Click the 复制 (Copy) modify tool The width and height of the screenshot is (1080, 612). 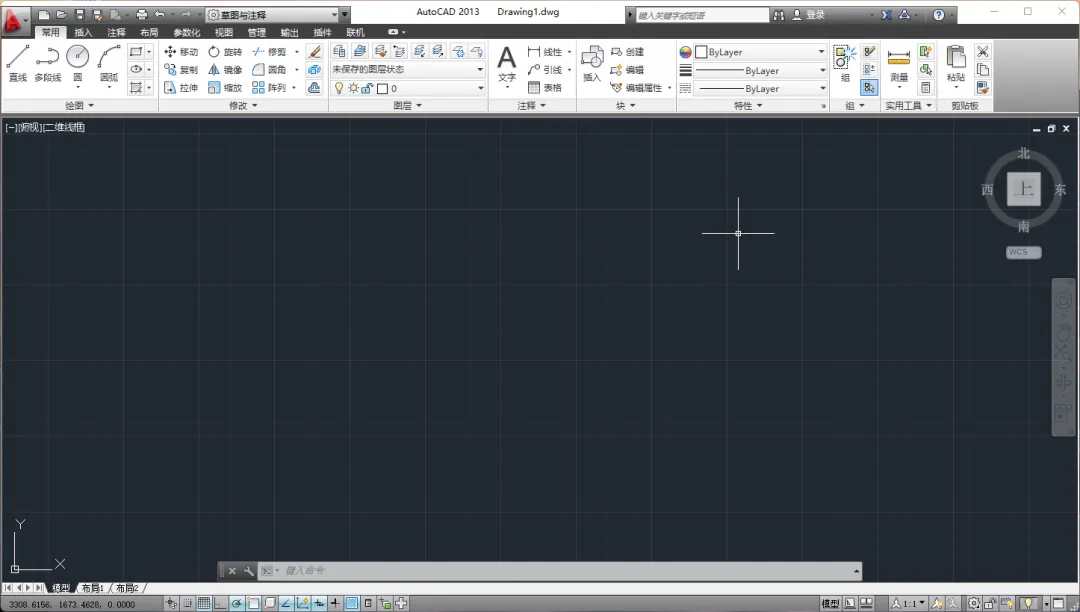[x=181, y=70]
